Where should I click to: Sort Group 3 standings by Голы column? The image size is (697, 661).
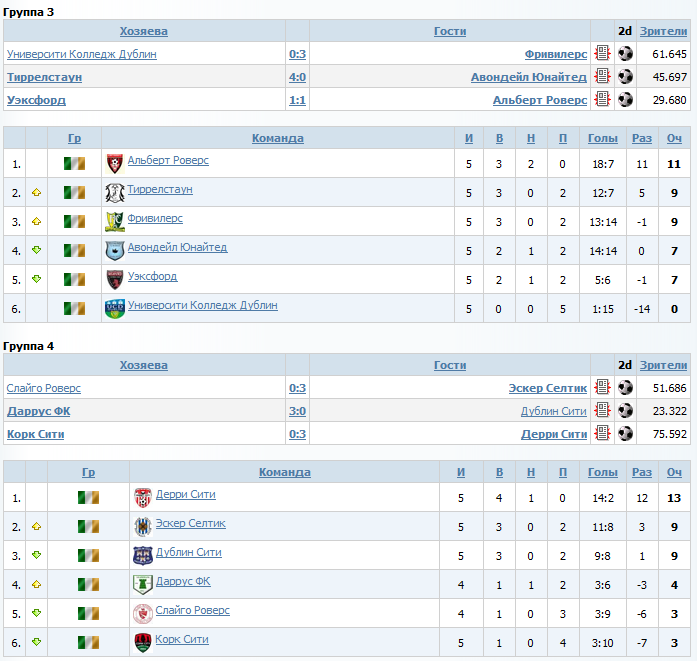(x=603, y=138)
